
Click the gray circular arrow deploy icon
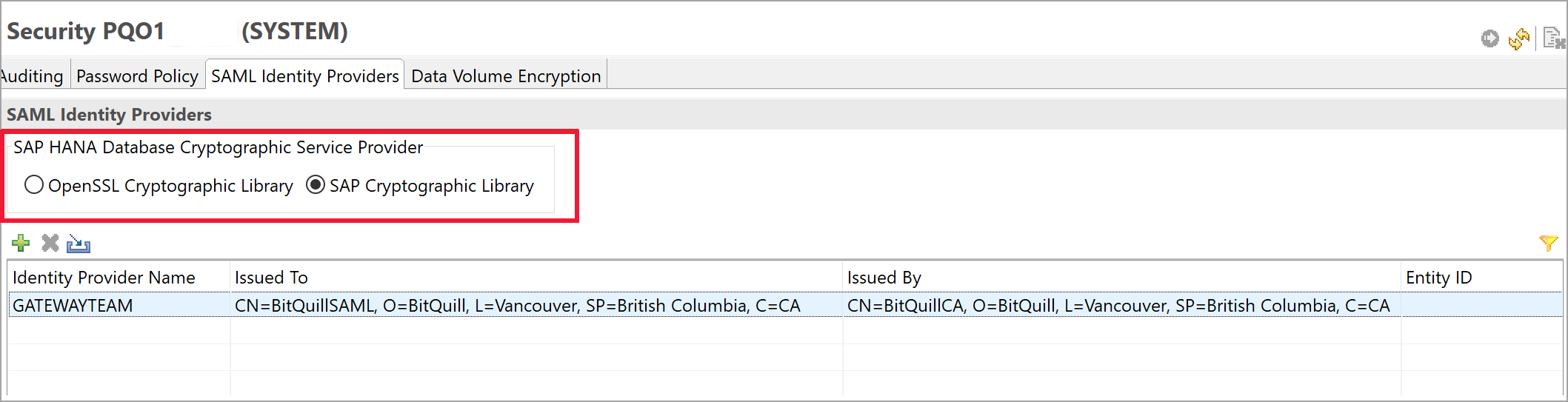tap(1489, 38)
